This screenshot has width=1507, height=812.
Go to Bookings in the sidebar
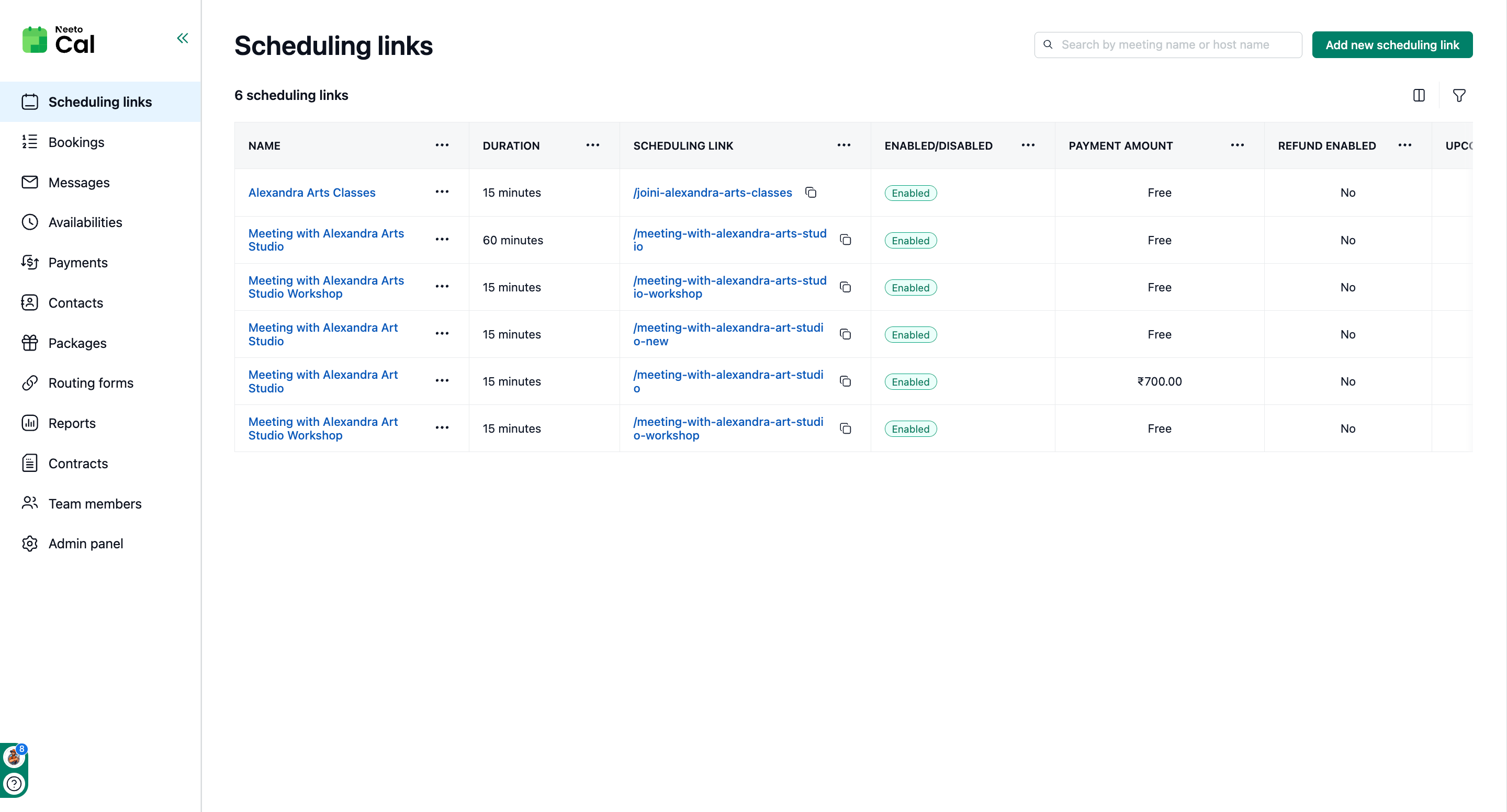point(76,142)
